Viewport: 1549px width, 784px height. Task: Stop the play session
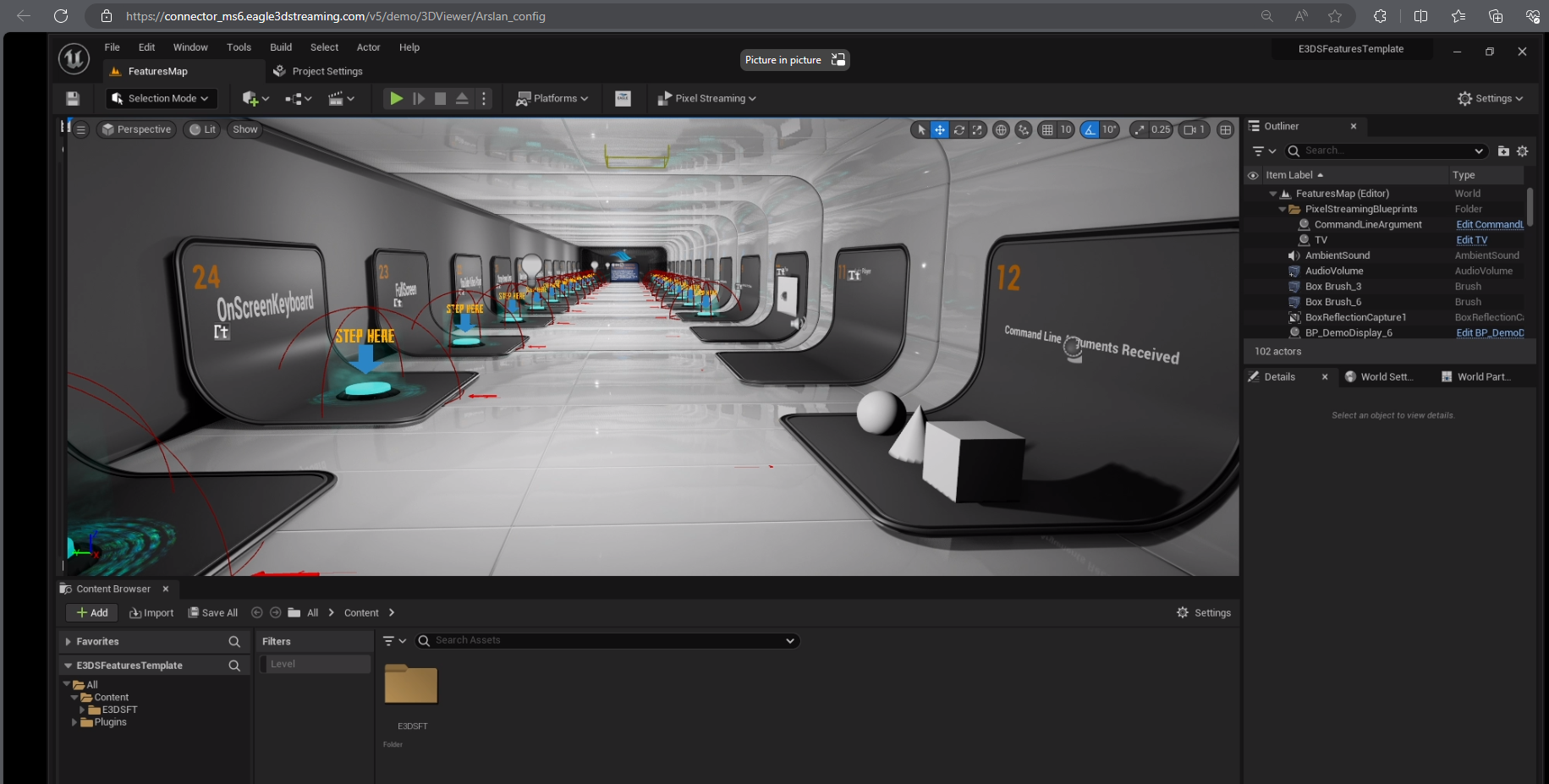(x=440, y=99)
